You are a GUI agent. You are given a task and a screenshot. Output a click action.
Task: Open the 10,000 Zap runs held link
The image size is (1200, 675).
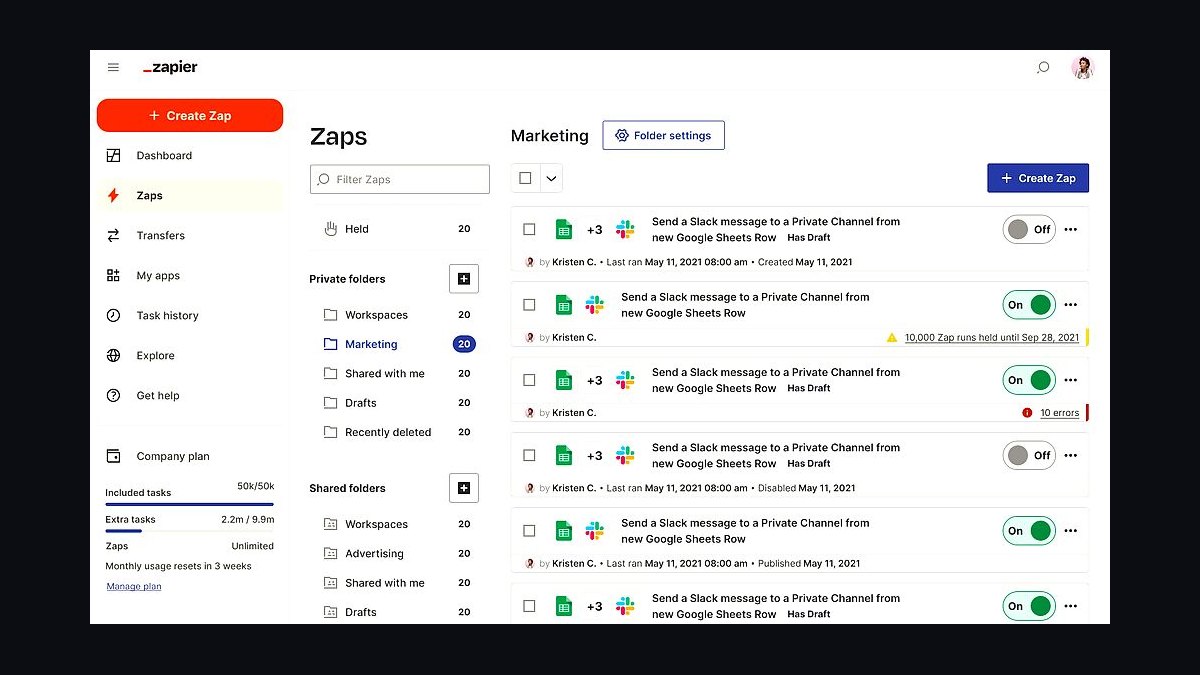point(992,337)
